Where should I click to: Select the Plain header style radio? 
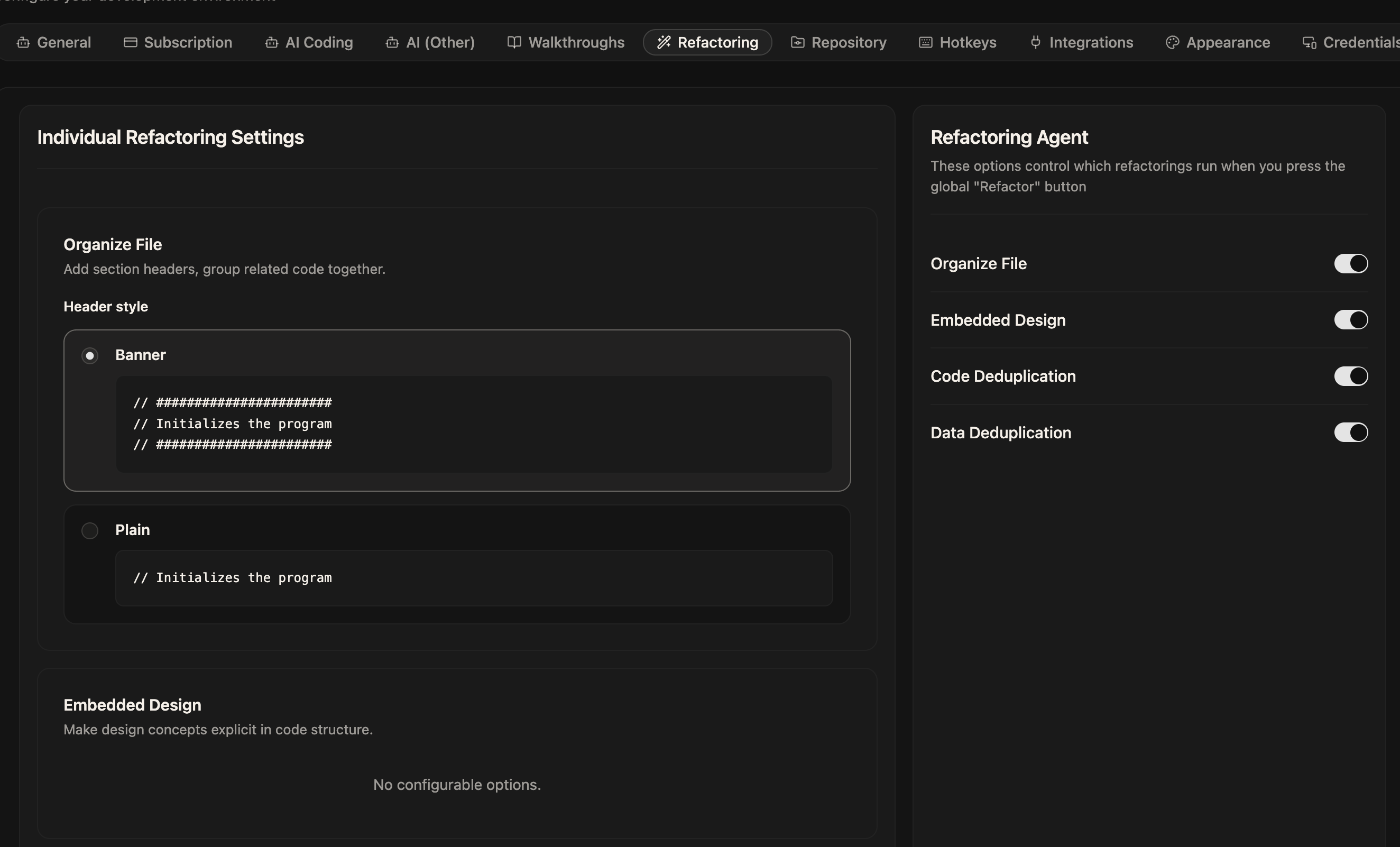(x=90, y=531)
